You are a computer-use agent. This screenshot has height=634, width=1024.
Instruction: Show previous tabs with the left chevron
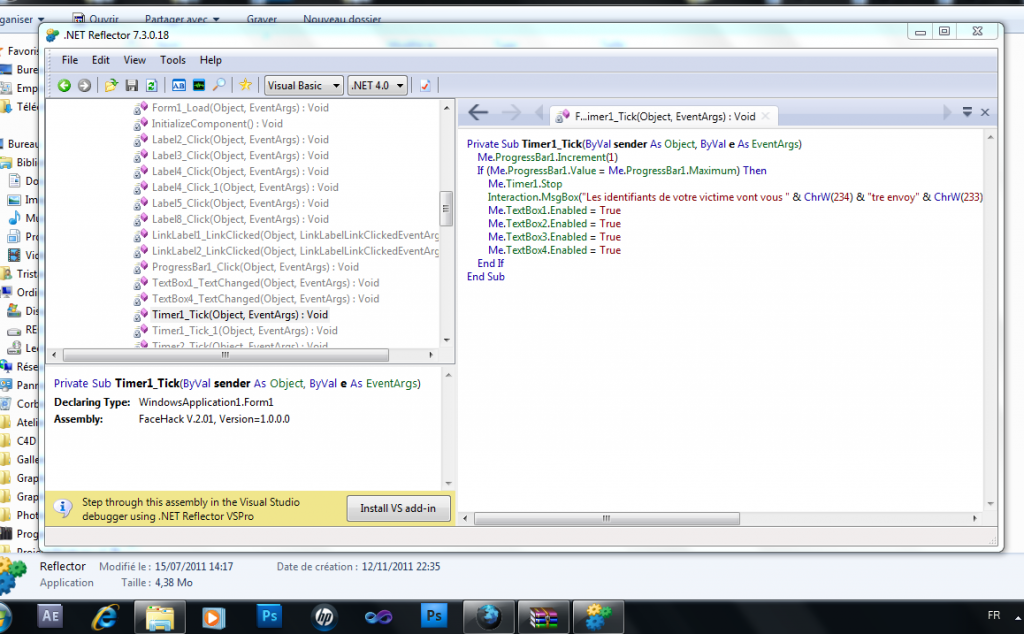539,113
